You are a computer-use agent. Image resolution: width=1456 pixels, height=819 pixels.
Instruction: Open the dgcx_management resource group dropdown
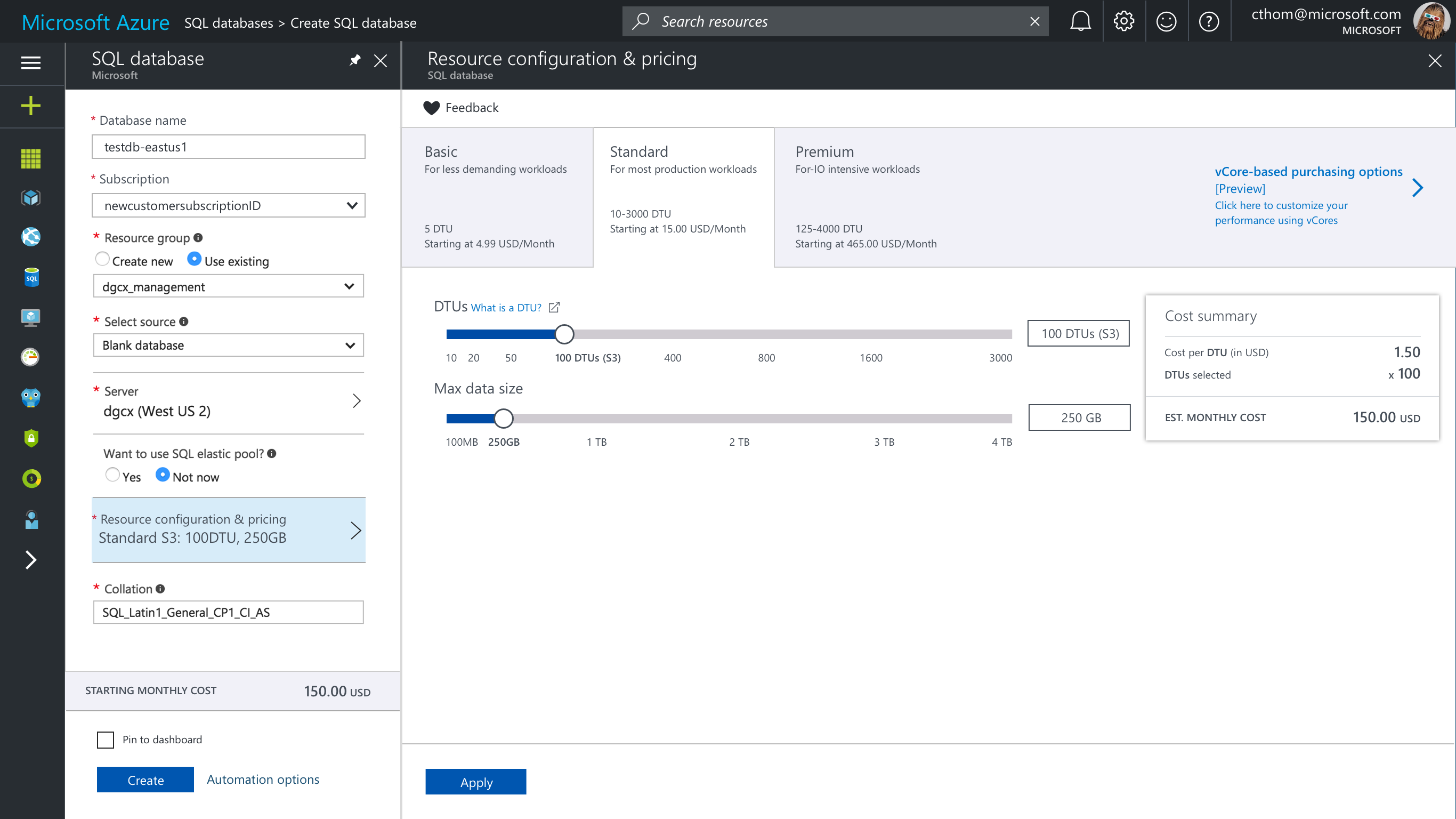coord(228,286)
